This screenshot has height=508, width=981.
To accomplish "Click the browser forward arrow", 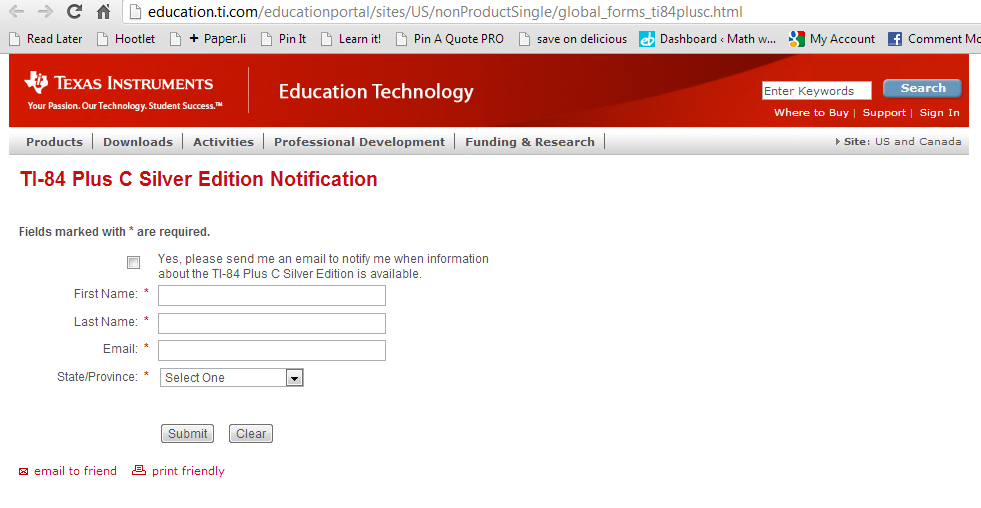I will coord(45,11).
